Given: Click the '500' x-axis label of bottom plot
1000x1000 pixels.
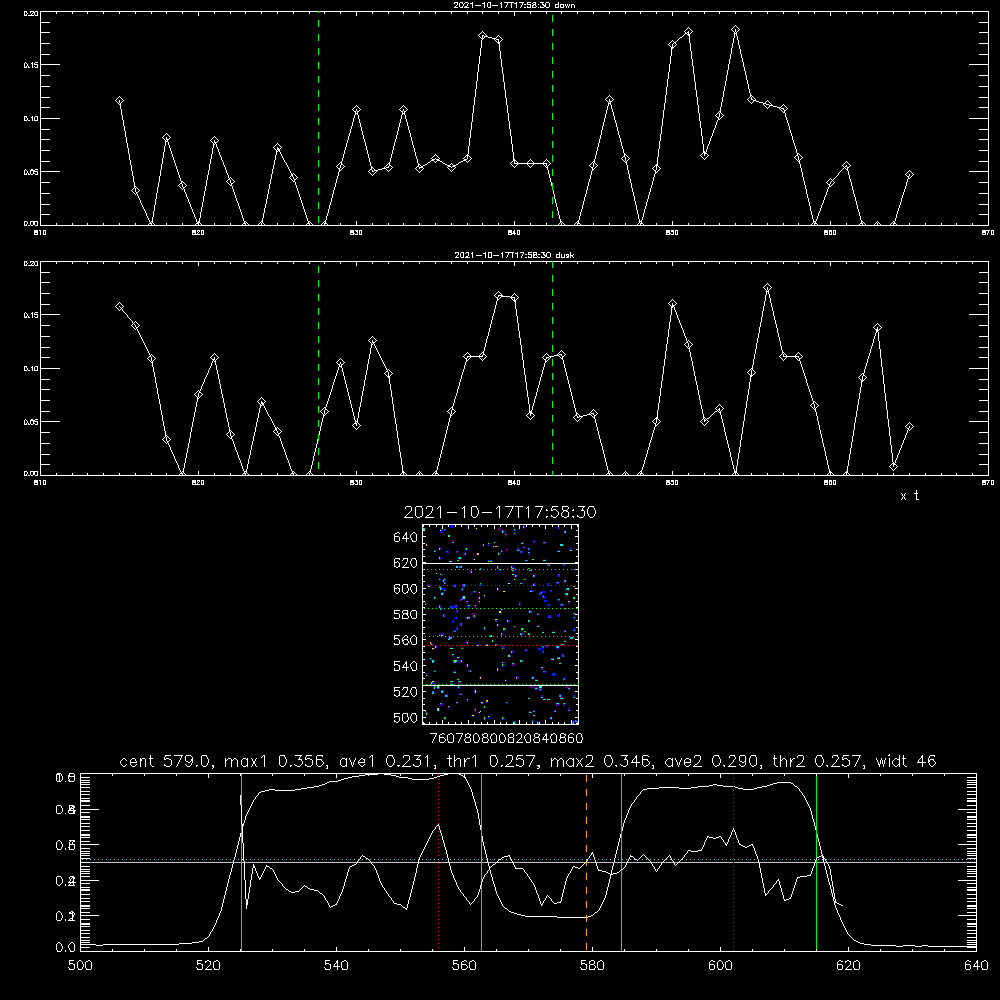Looking at the screenshot, I should click(80, 966).
